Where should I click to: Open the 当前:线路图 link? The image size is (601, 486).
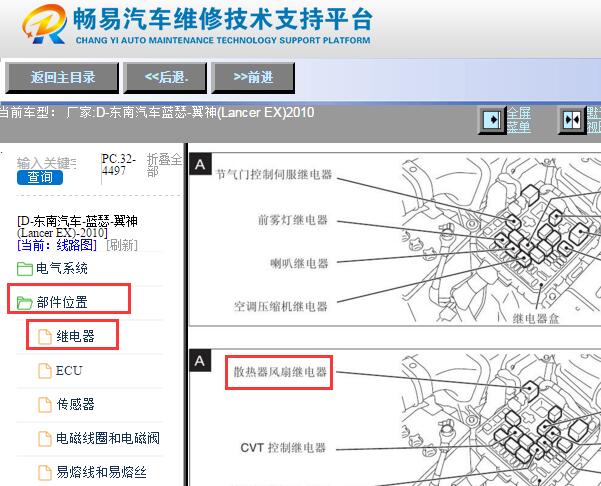click(x=57, y=245)
